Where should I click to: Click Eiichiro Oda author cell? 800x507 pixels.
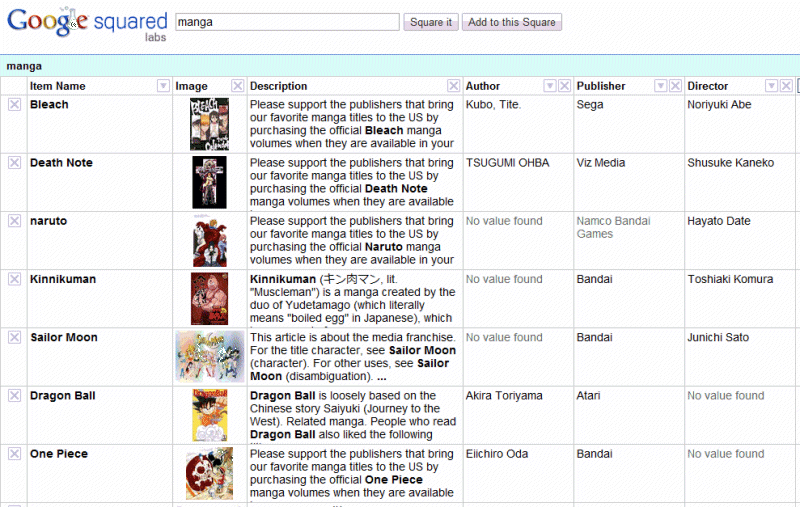click(x=496, y=453)
